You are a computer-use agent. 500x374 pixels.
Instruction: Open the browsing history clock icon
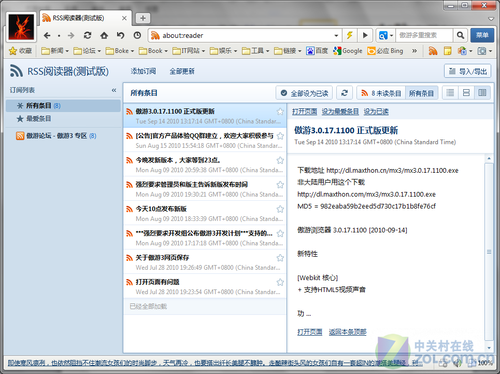[x=137, y=35]
